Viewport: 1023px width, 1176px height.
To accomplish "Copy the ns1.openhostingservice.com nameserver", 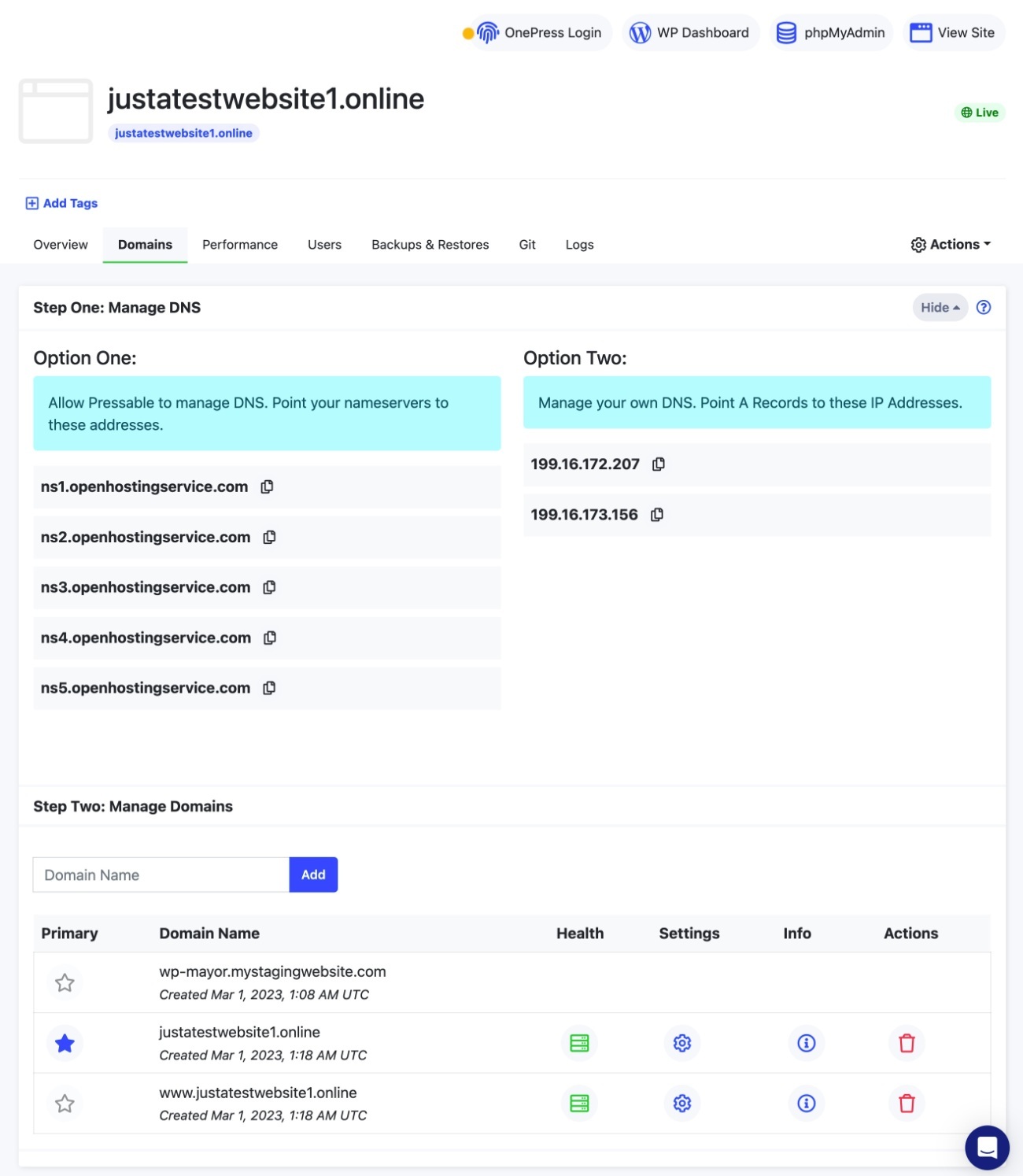I will click(267, 486).
